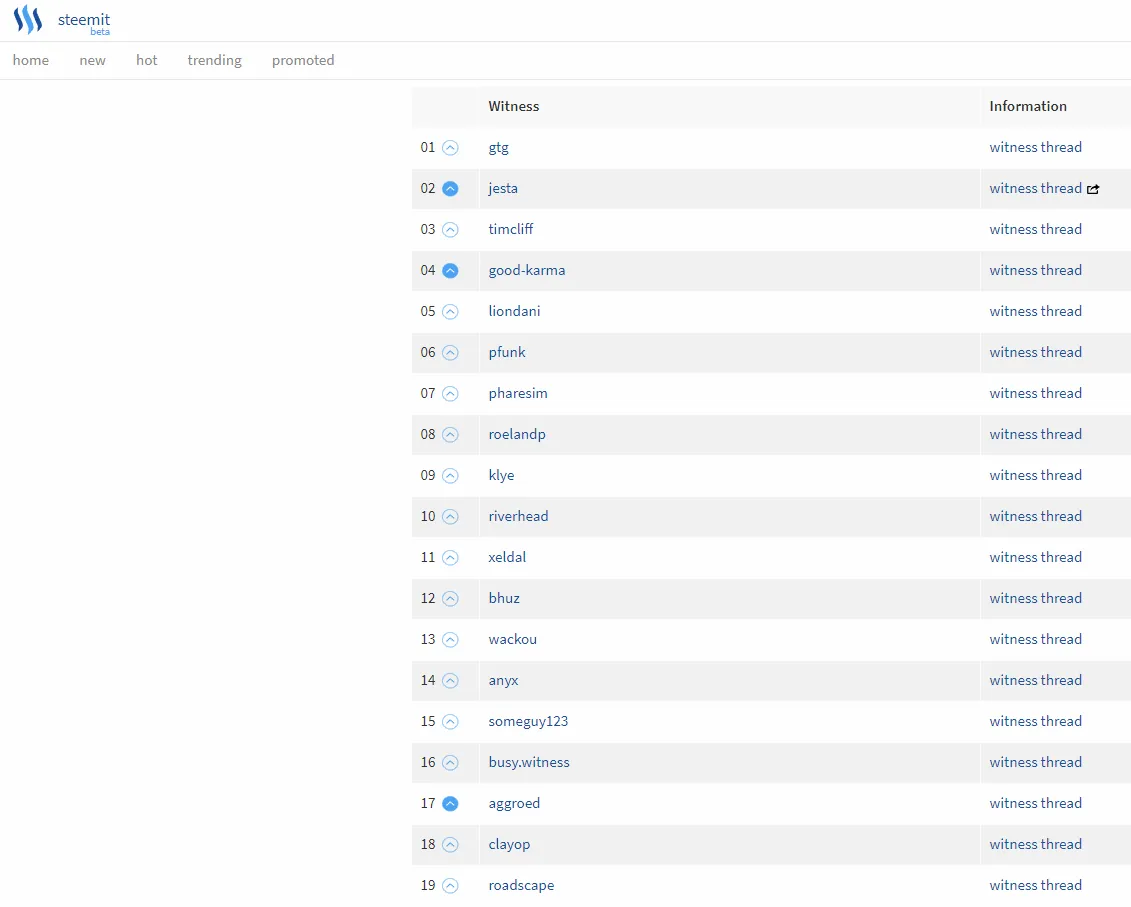
Task: Open pfunk witness profile
Action: 507,352
